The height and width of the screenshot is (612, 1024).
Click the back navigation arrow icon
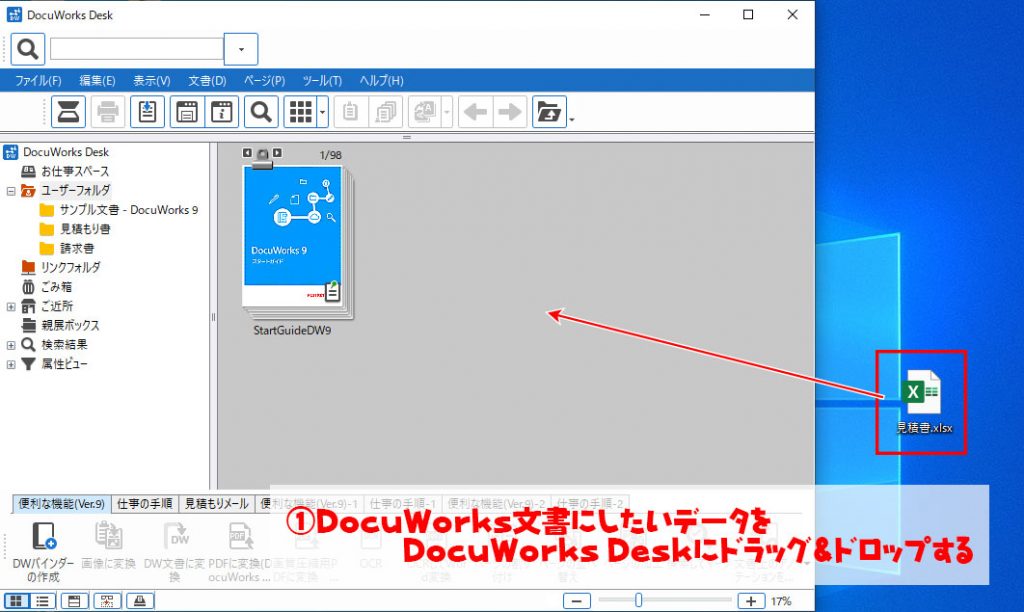click(x=475, y=112)
